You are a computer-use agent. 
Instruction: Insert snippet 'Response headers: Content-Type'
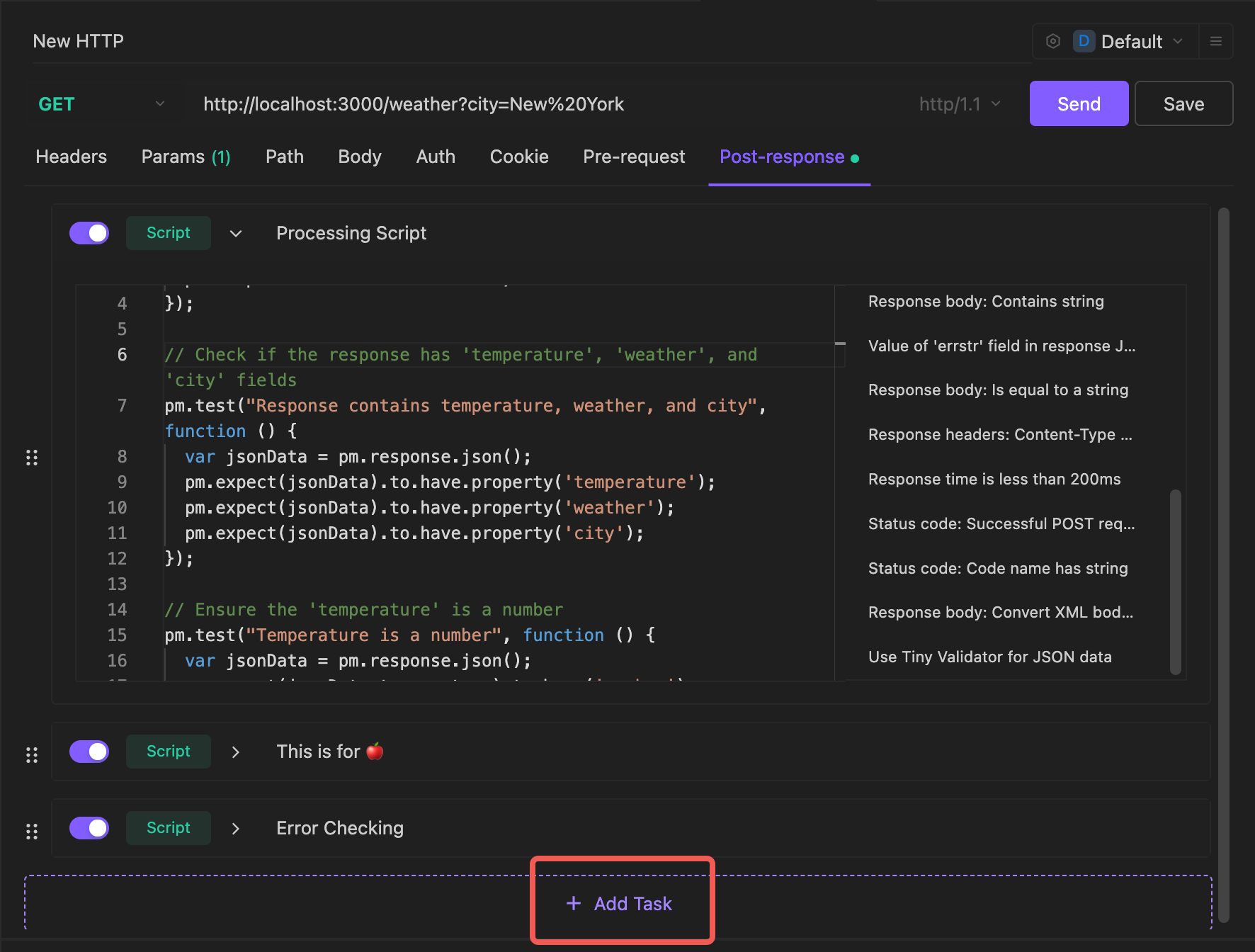click(x=1000, y=435)
